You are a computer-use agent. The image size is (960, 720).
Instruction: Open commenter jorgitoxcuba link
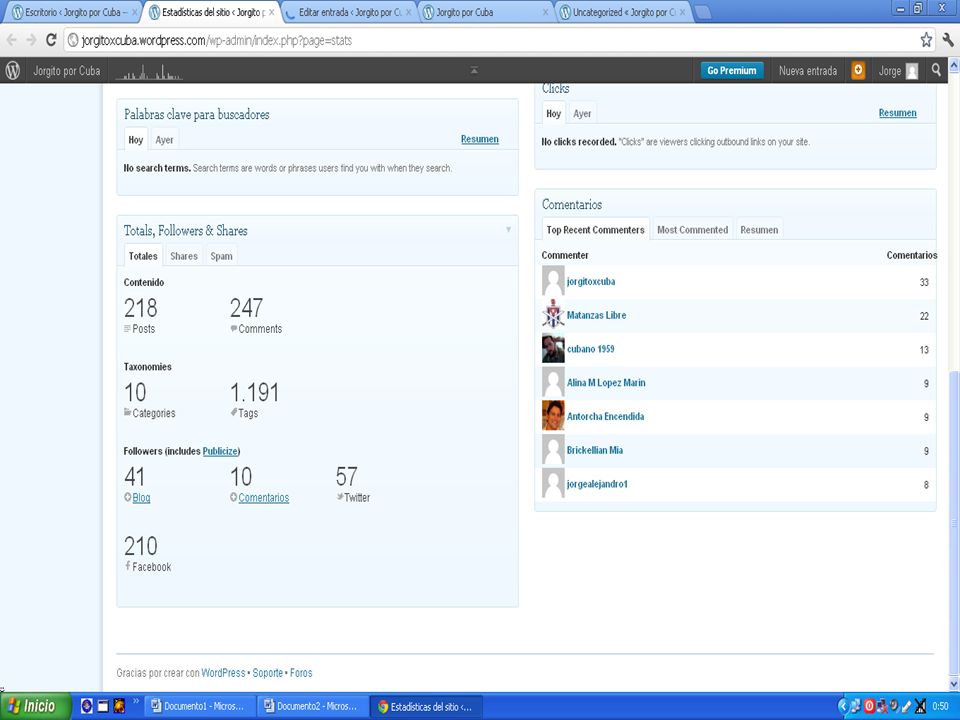pyautogui.click(x=591, y=282)
